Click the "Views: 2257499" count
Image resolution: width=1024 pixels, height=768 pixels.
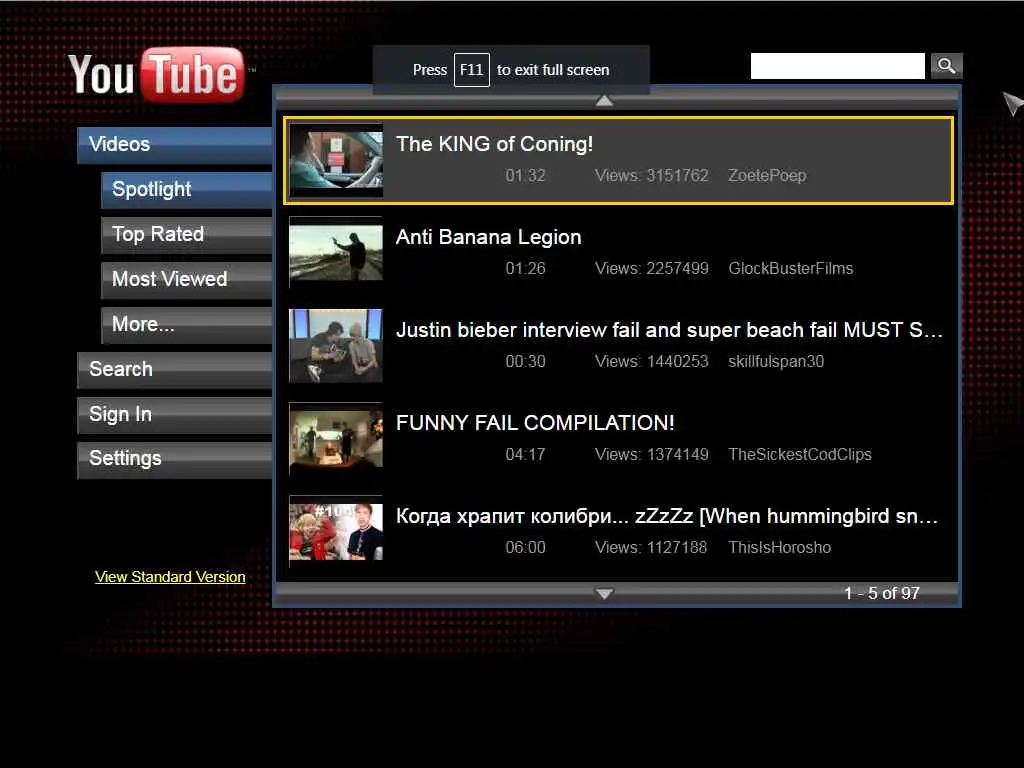[x=652, y=268]
